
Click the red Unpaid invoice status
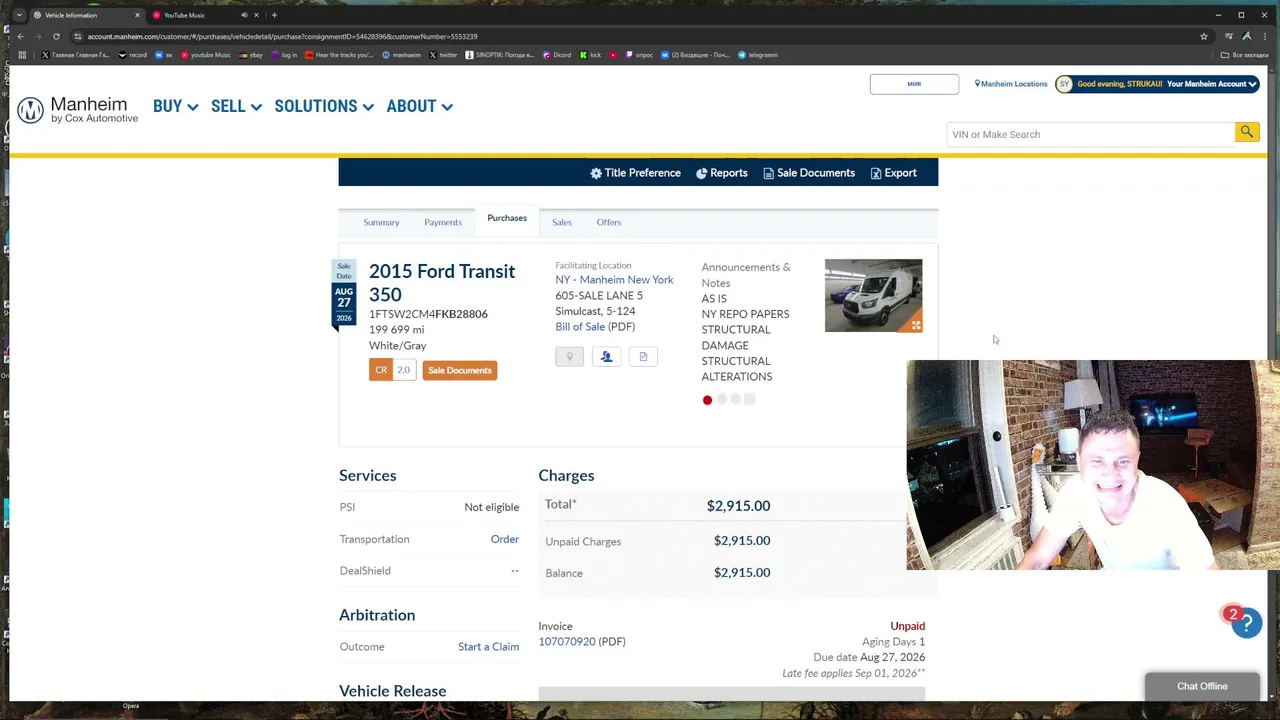click(908, 626)
